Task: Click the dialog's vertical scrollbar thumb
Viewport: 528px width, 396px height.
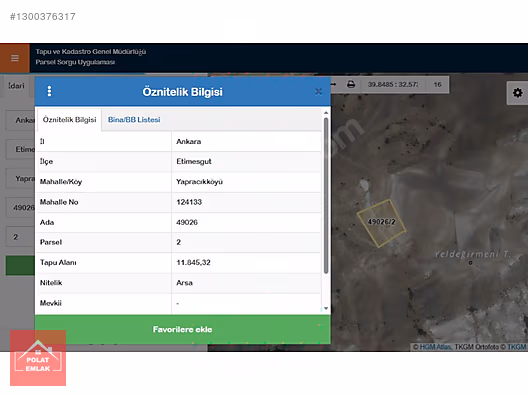Action: (x=326, y=195)
